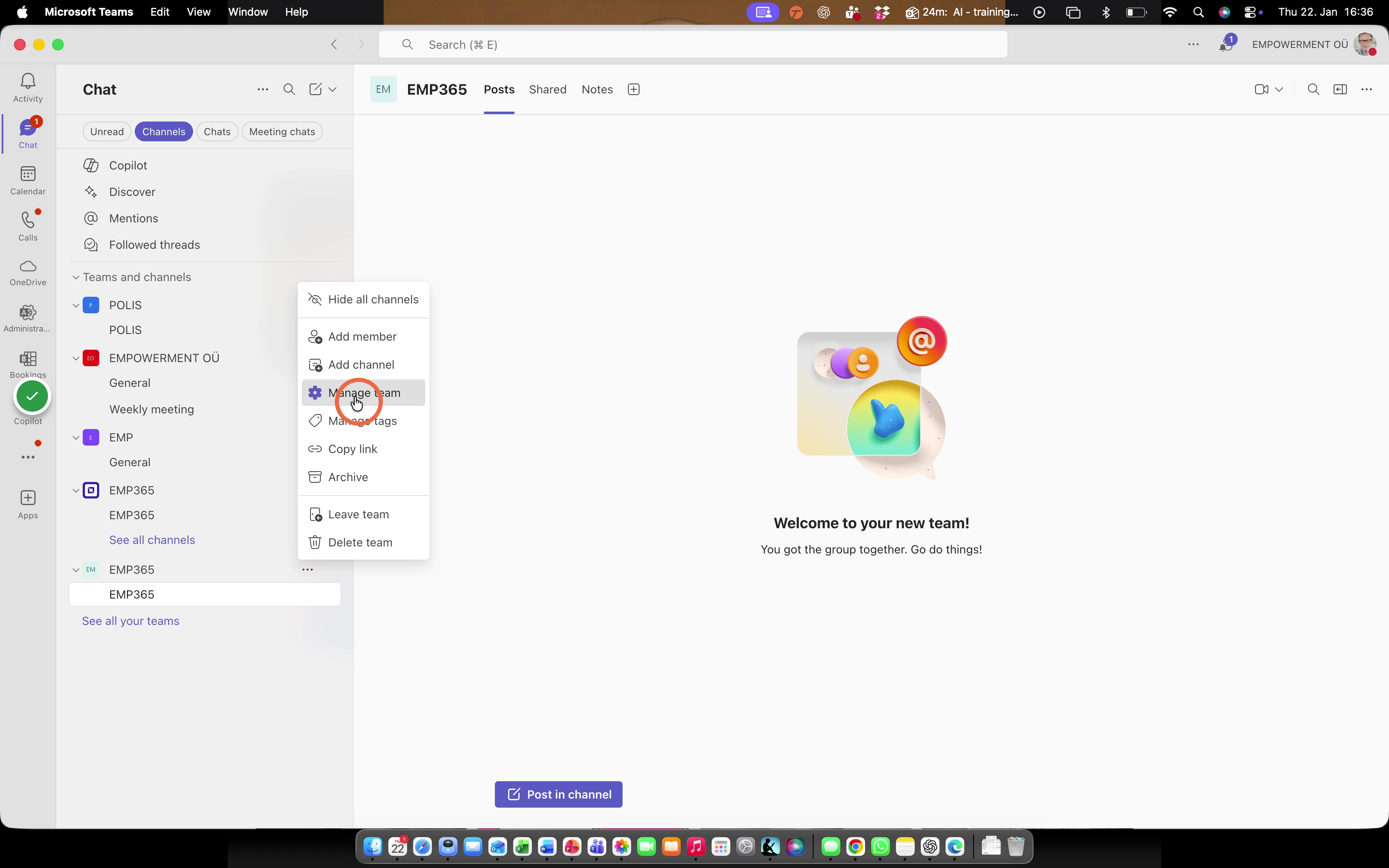Click the search icon in Chat header
Screen dimensions: 1389x868
click(x=289, y=90)
